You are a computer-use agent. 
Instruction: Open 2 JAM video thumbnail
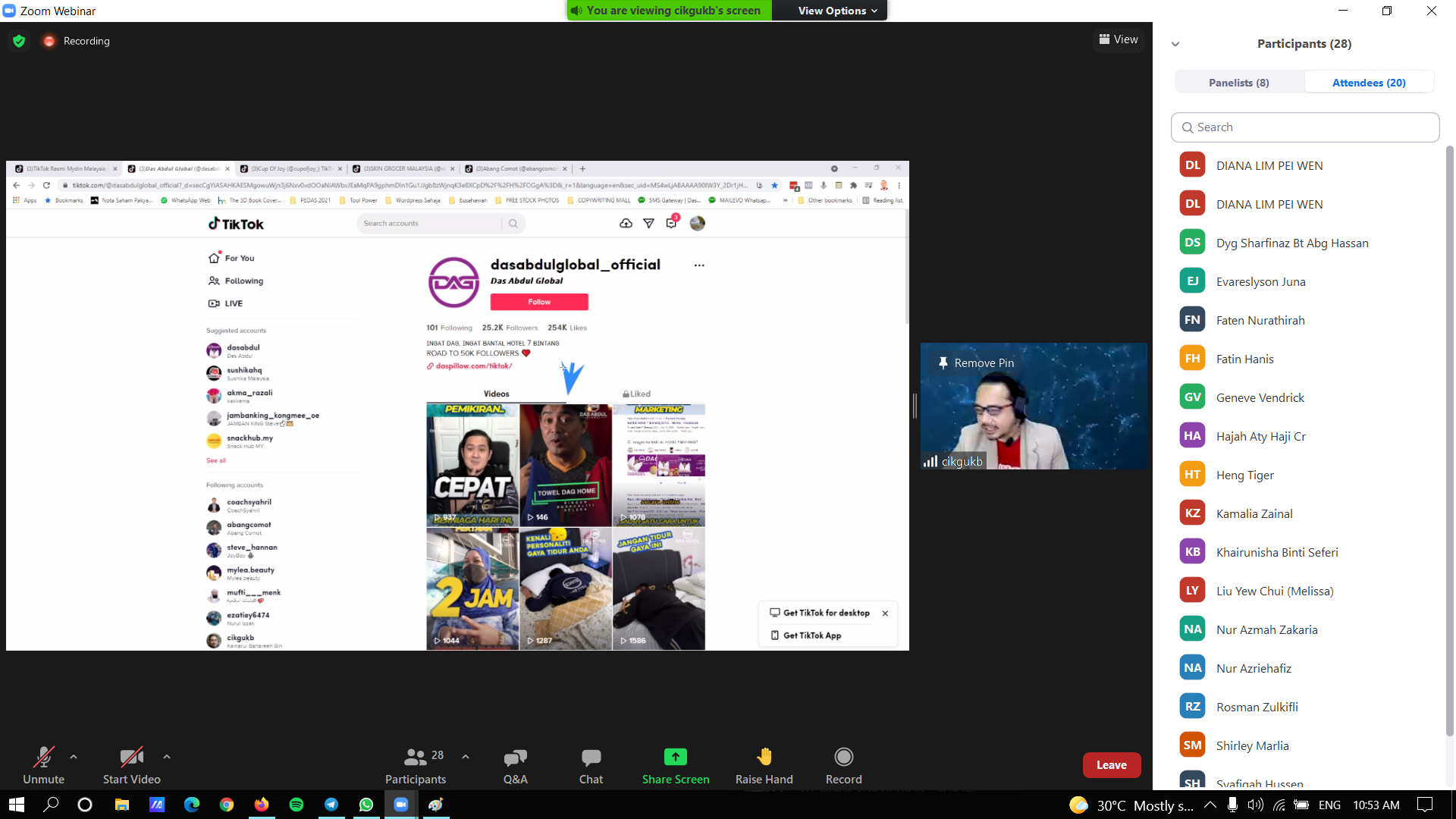pos(472,588)
